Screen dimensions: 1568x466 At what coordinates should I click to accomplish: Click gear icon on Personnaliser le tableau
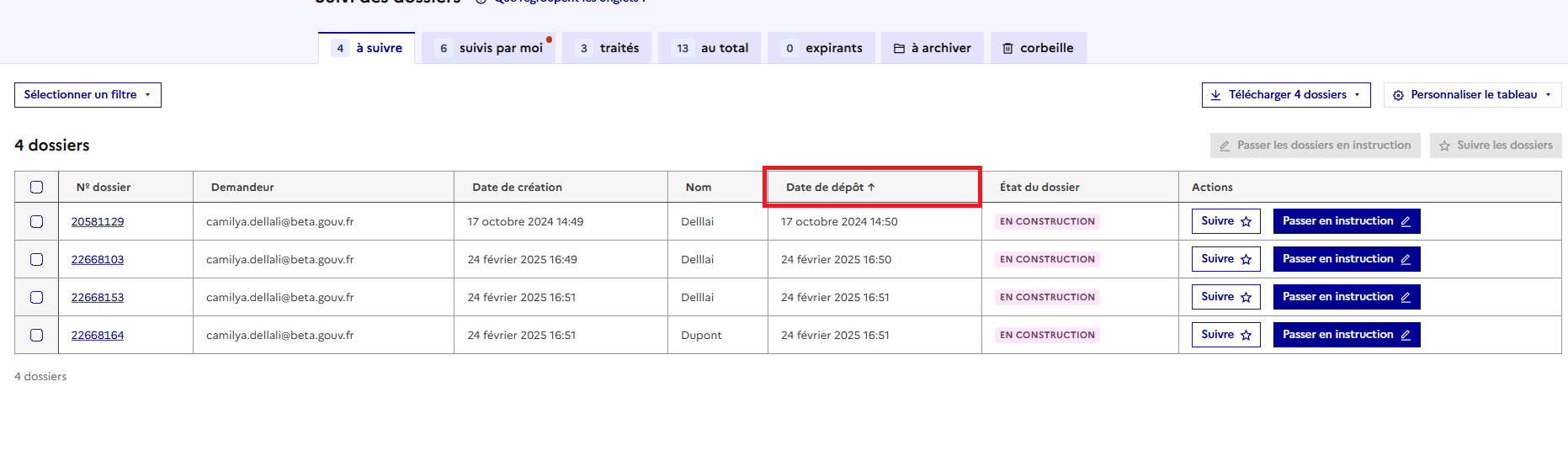(x=1398, y=95)
